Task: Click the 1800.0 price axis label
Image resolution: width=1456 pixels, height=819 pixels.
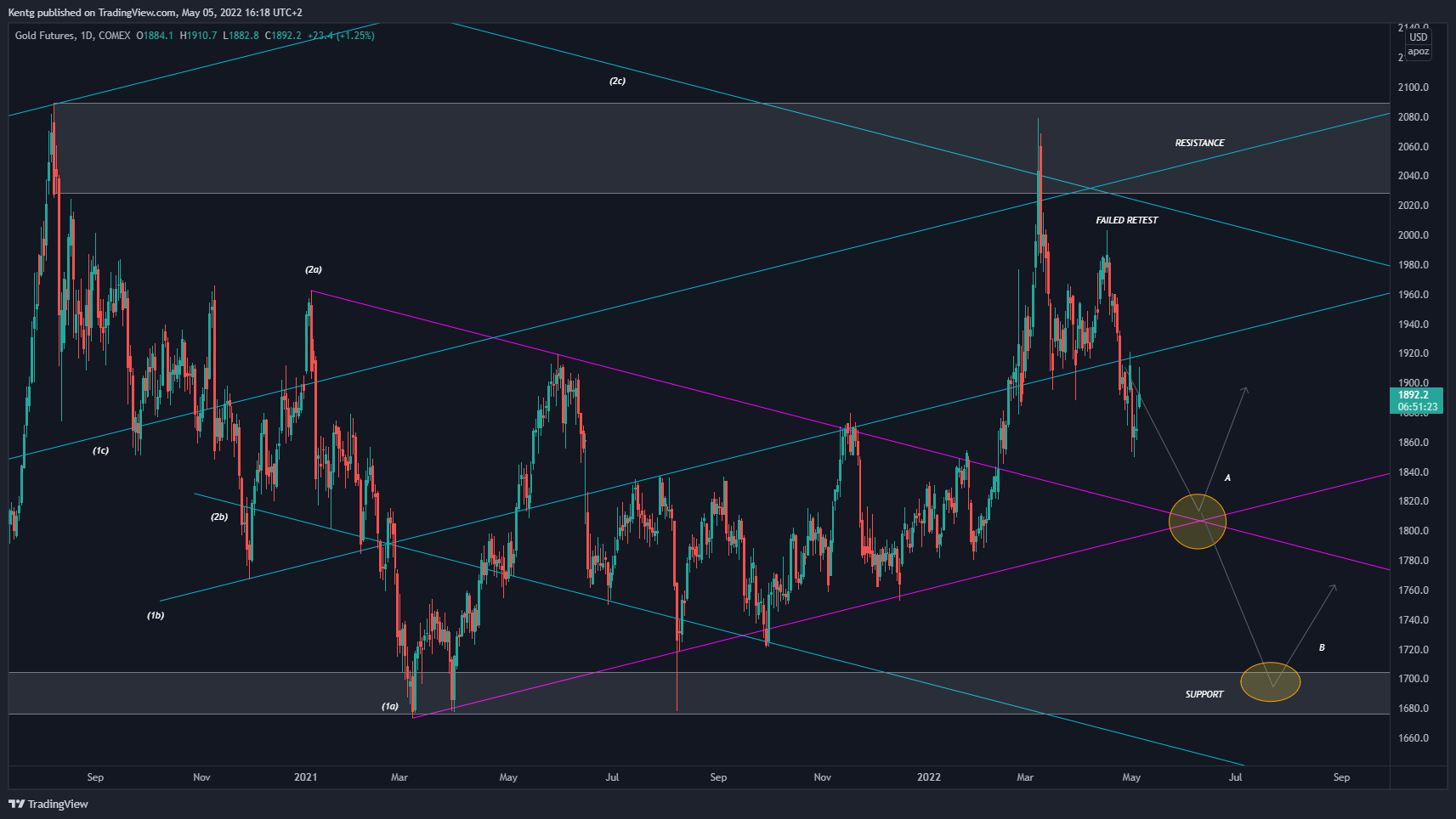Action: pos(1413,531)
